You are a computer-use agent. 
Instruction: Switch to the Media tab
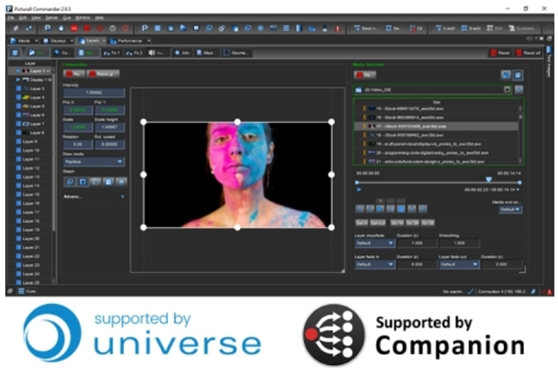23,41
